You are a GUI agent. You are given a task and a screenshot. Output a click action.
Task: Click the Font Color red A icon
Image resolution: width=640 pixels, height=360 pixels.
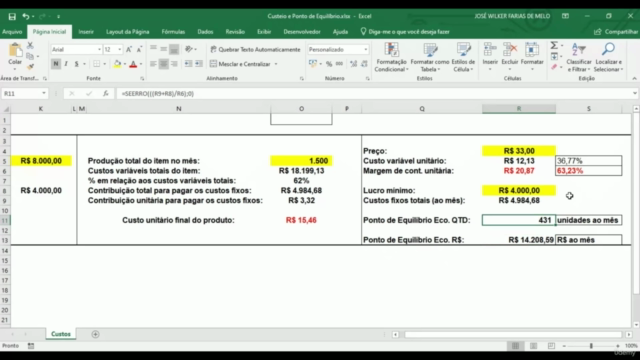(133, 64)
